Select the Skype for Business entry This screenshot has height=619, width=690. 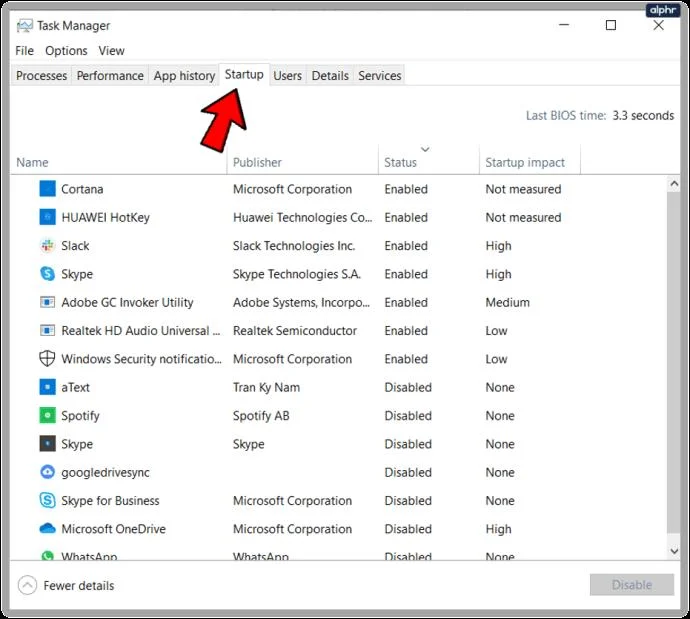[110, 501]
